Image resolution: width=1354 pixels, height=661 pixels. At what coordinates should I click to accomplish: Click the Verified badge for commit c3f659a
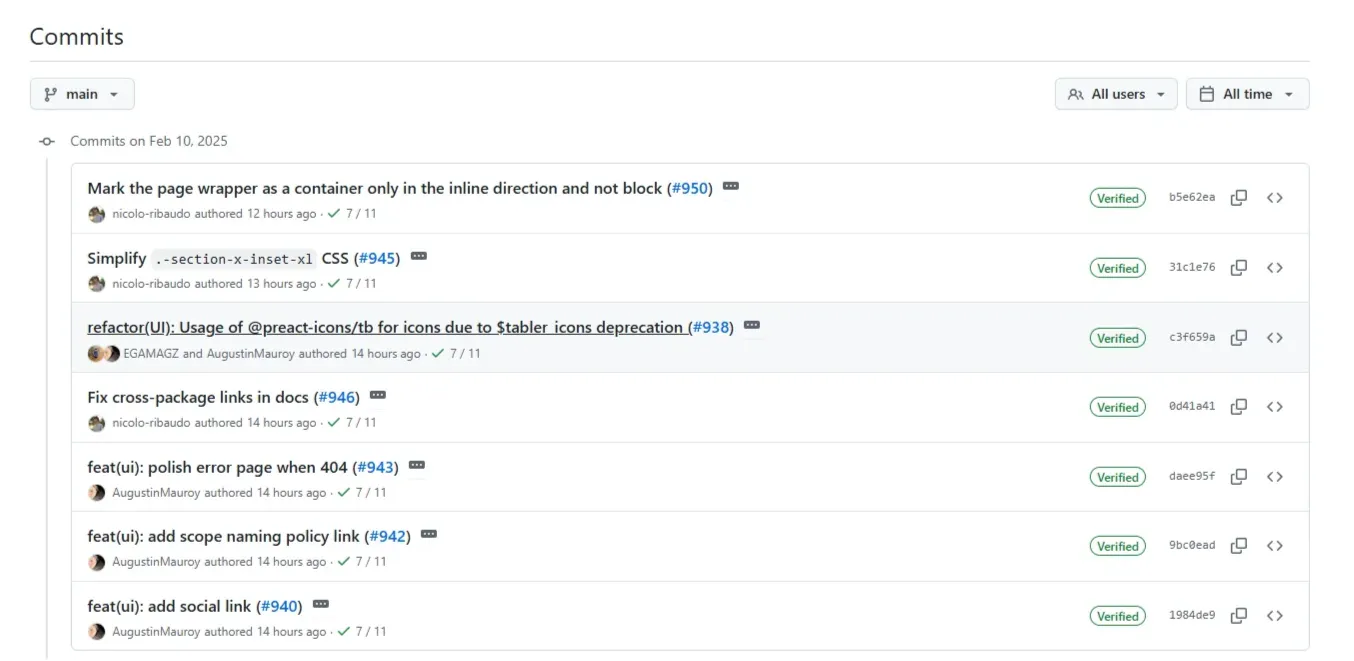(1117, 338)
